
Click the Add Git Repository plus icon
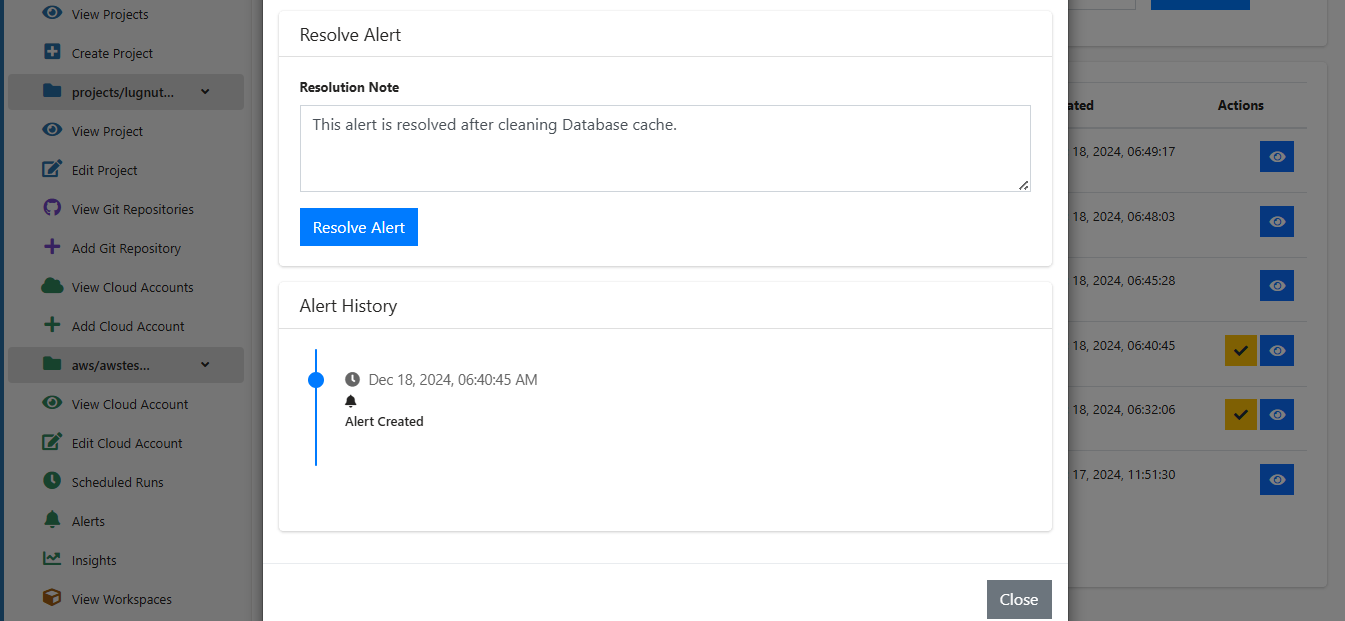[53, 248]
